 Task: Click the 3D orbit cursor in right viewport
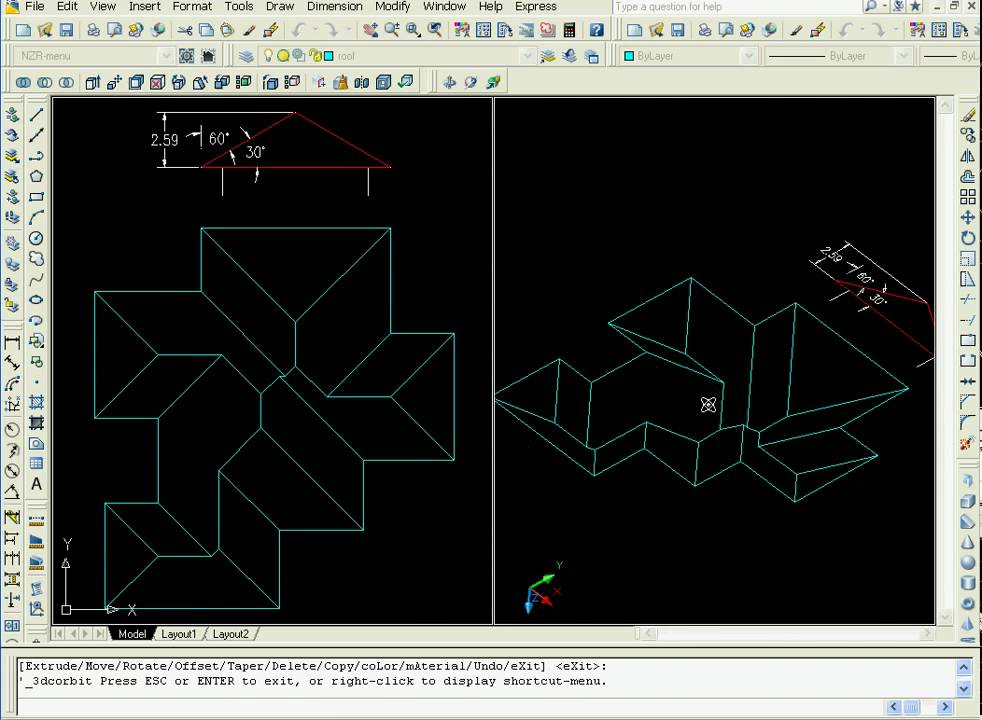click(x=708, y=405)
